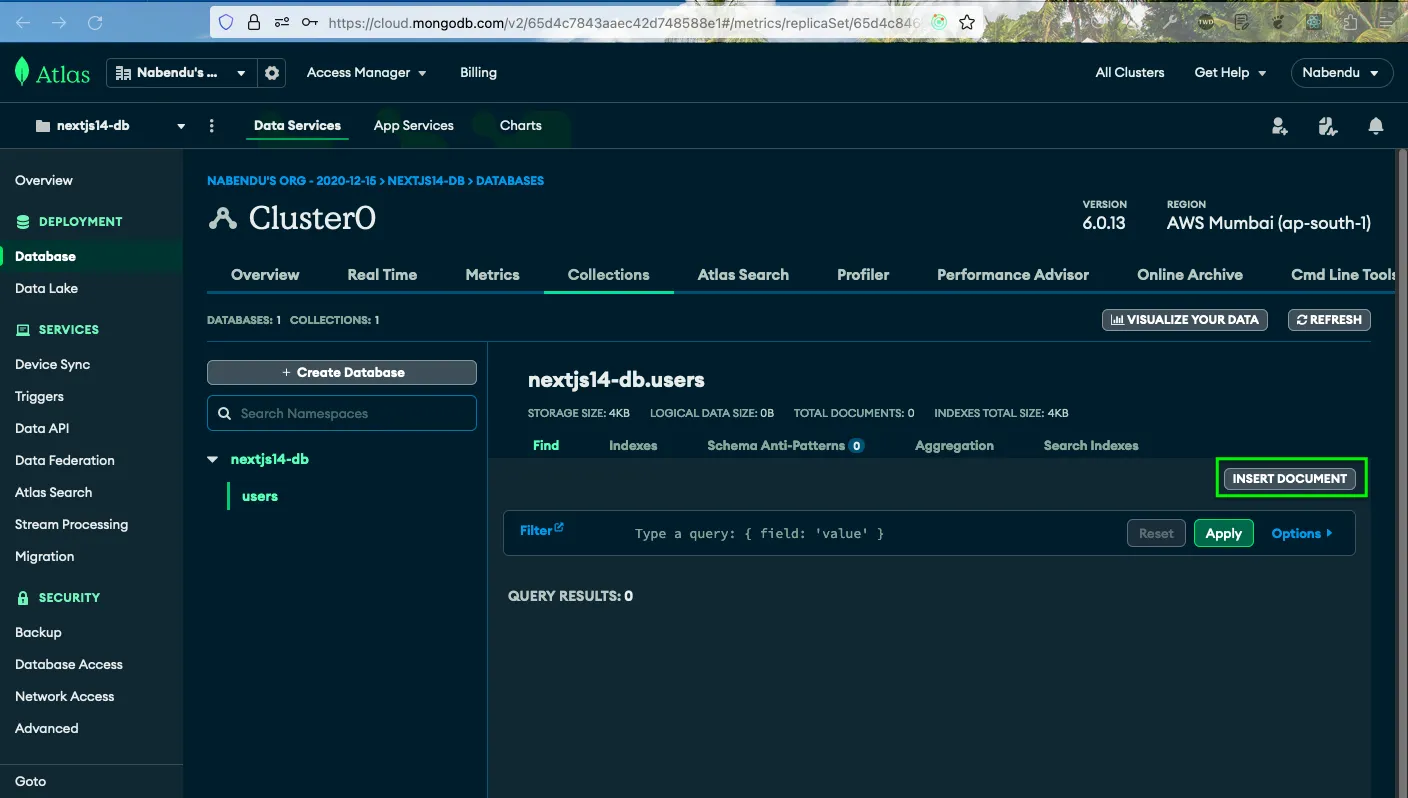Expand the Access Manager dropdown
Viewport: 1408px width, 798px height.
click(366, 73)
